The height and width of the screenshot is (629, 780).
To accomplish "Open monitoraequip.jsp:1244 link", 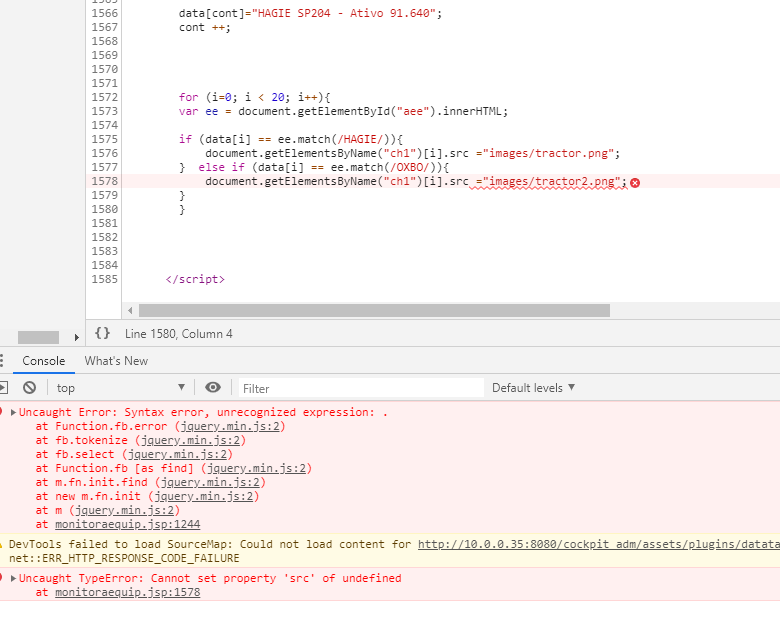I will pyautogui.click(x=127, y=524).
